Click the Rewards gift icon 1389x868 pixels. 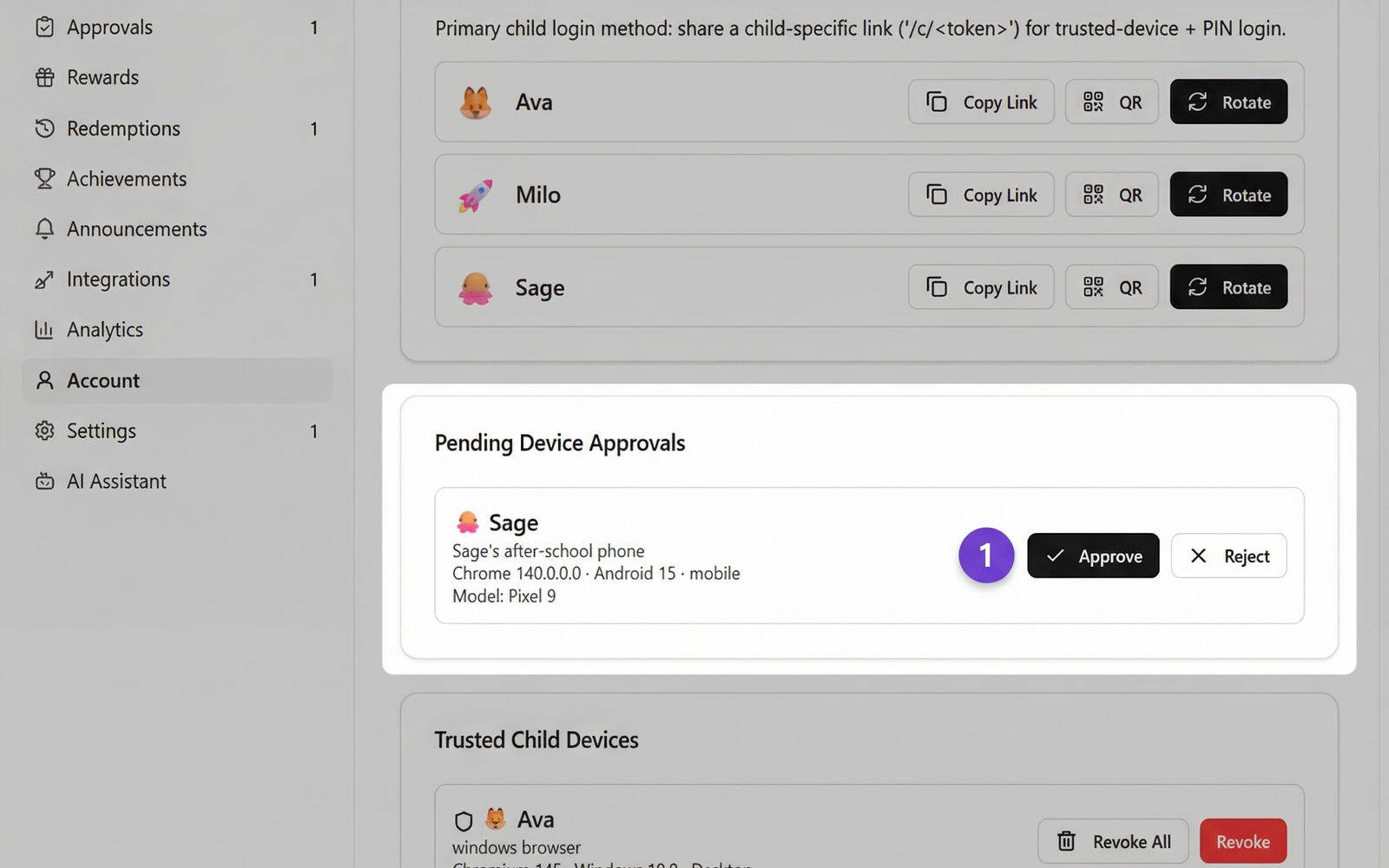pos(45,77)
